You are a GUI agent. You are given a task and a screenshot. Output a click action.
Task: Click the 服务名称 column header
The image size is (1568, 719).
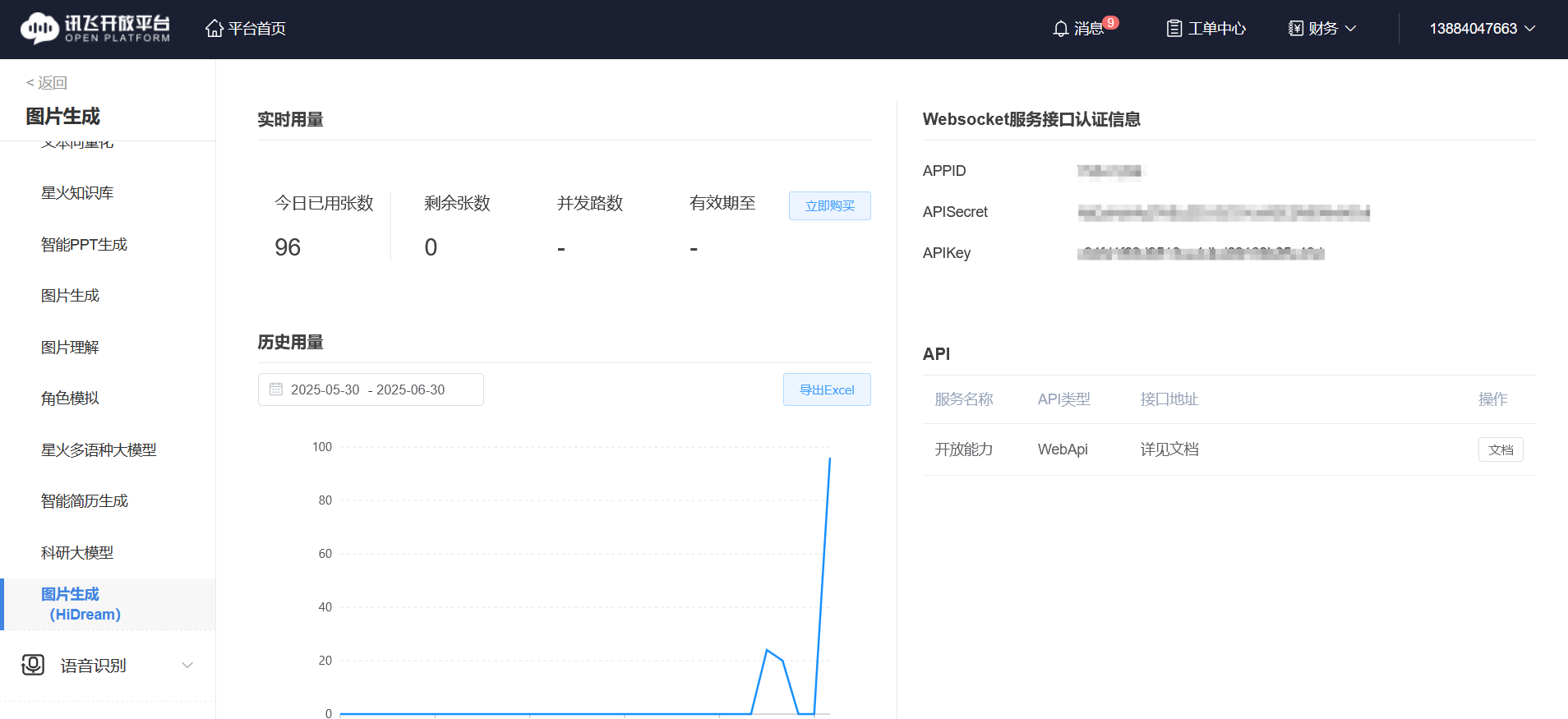pyautogui.click(x=964, y=399)
